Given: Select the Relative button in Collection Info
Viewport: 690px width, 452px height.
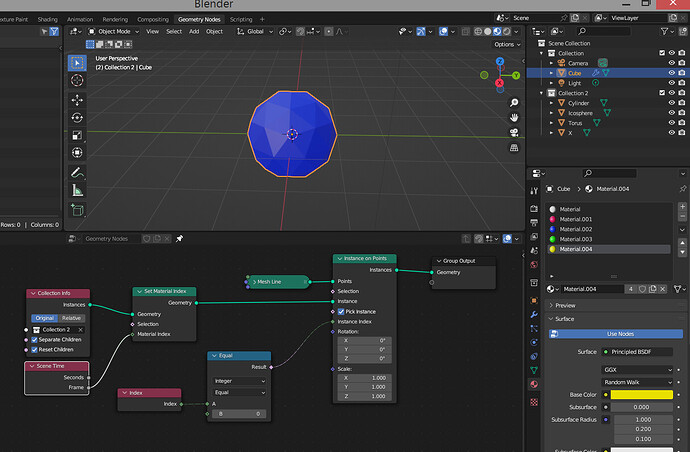Looking at the screenshot, I should click(x=71, y=318).
